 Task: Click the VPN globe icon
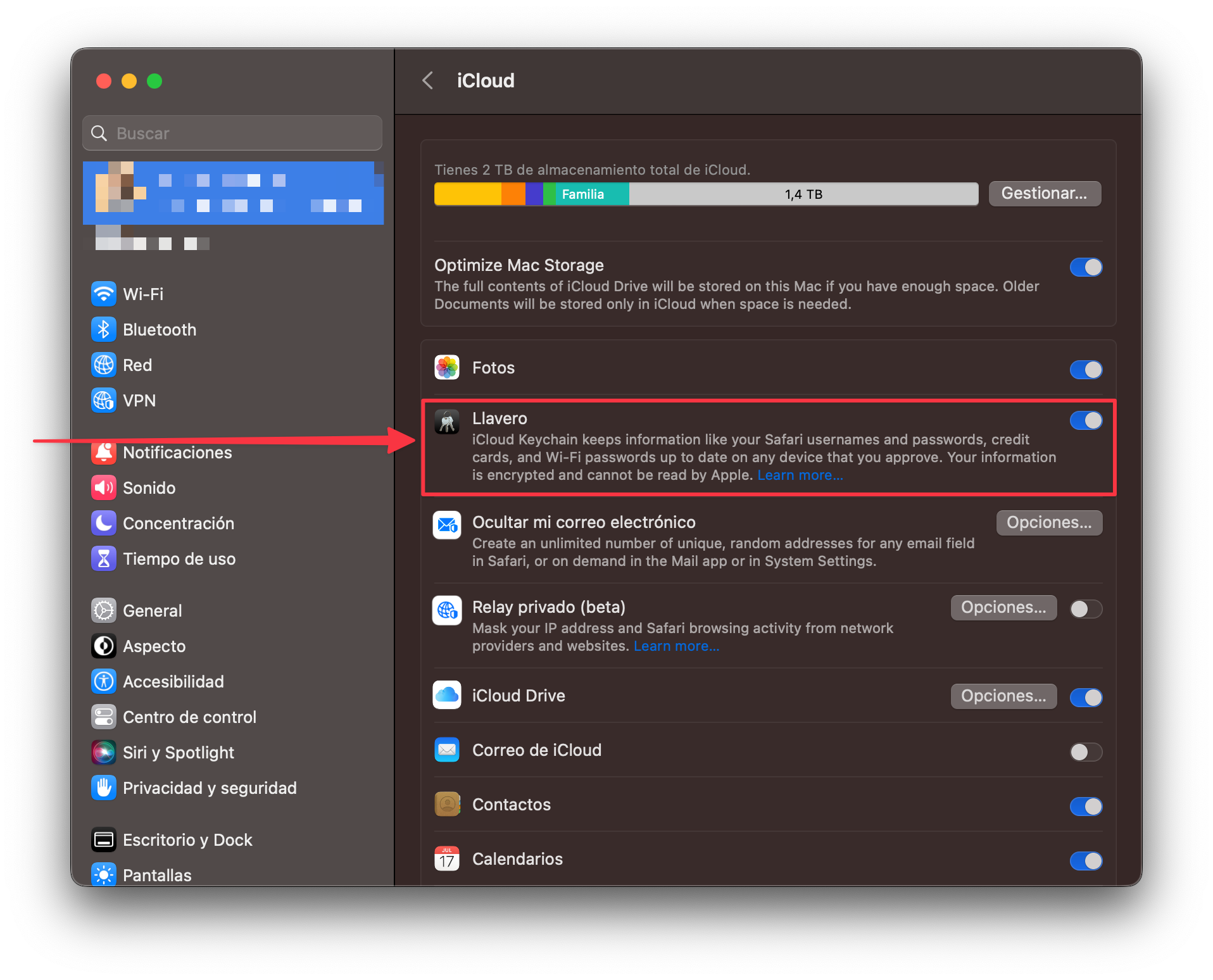click(104, 400)
